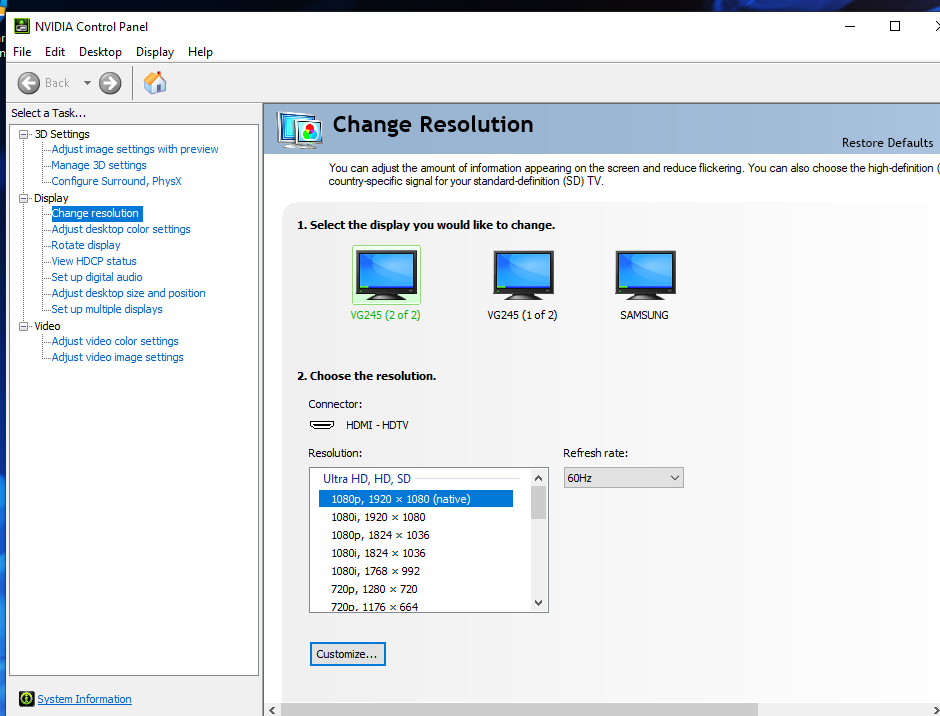Collapse the Display tree node
Image resolution: width=940 pixels, height=716 pixels.
[23, 198]
